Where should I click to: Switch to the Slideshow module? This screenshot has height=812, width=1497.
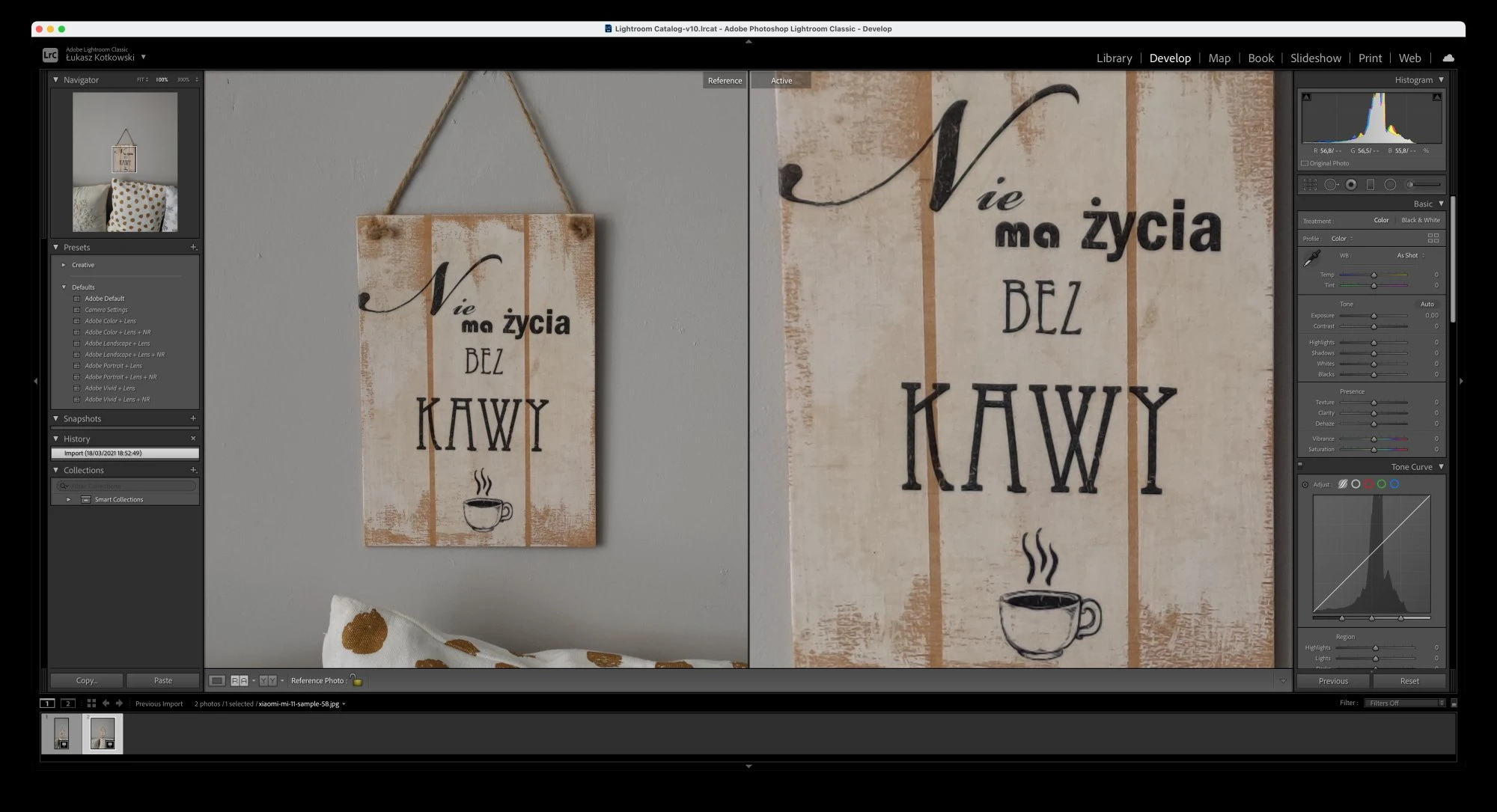(1315, 58)
